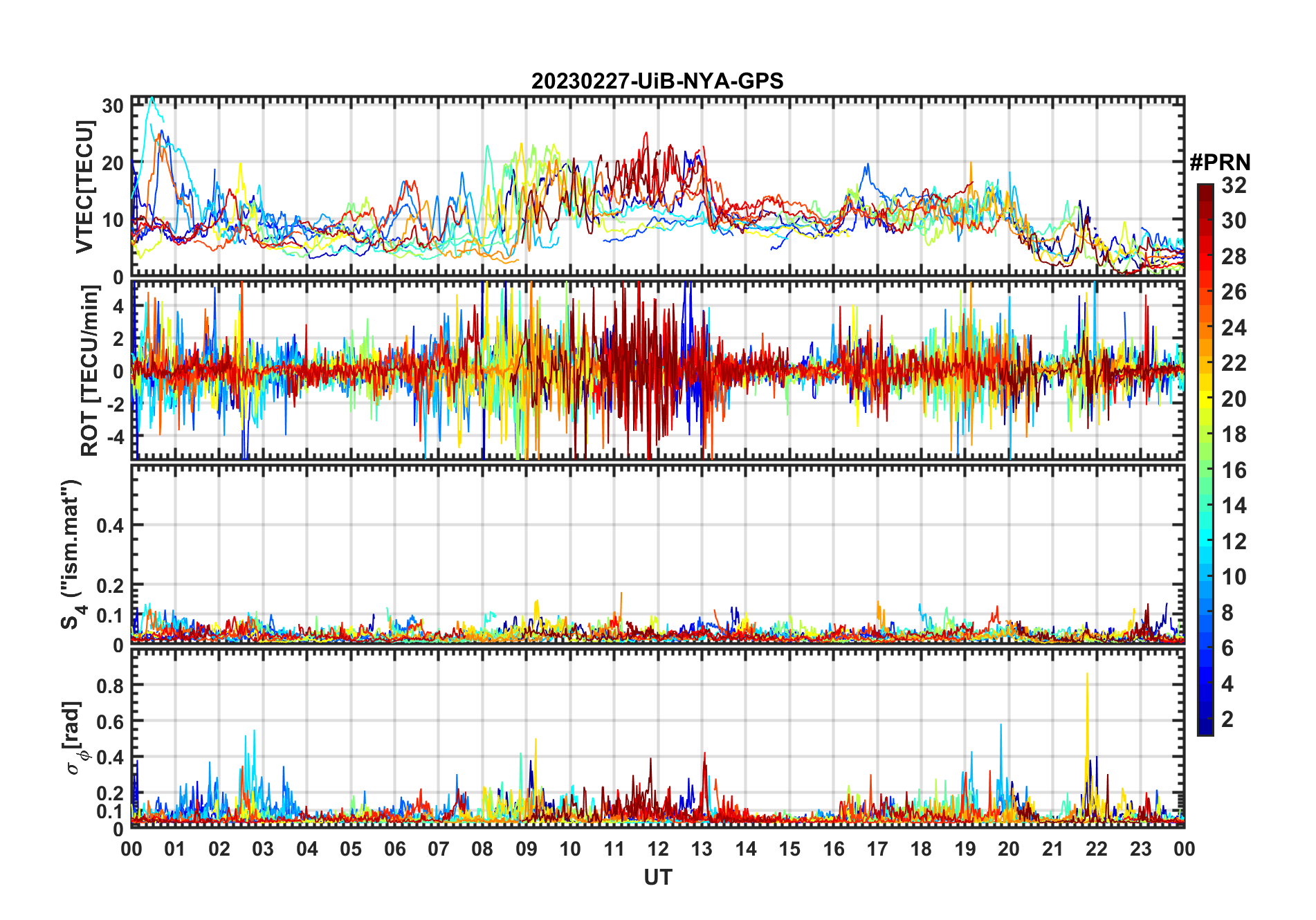Click the #PRN colorbar title
Screen dimensions: 1316x920
point(1221,163)
